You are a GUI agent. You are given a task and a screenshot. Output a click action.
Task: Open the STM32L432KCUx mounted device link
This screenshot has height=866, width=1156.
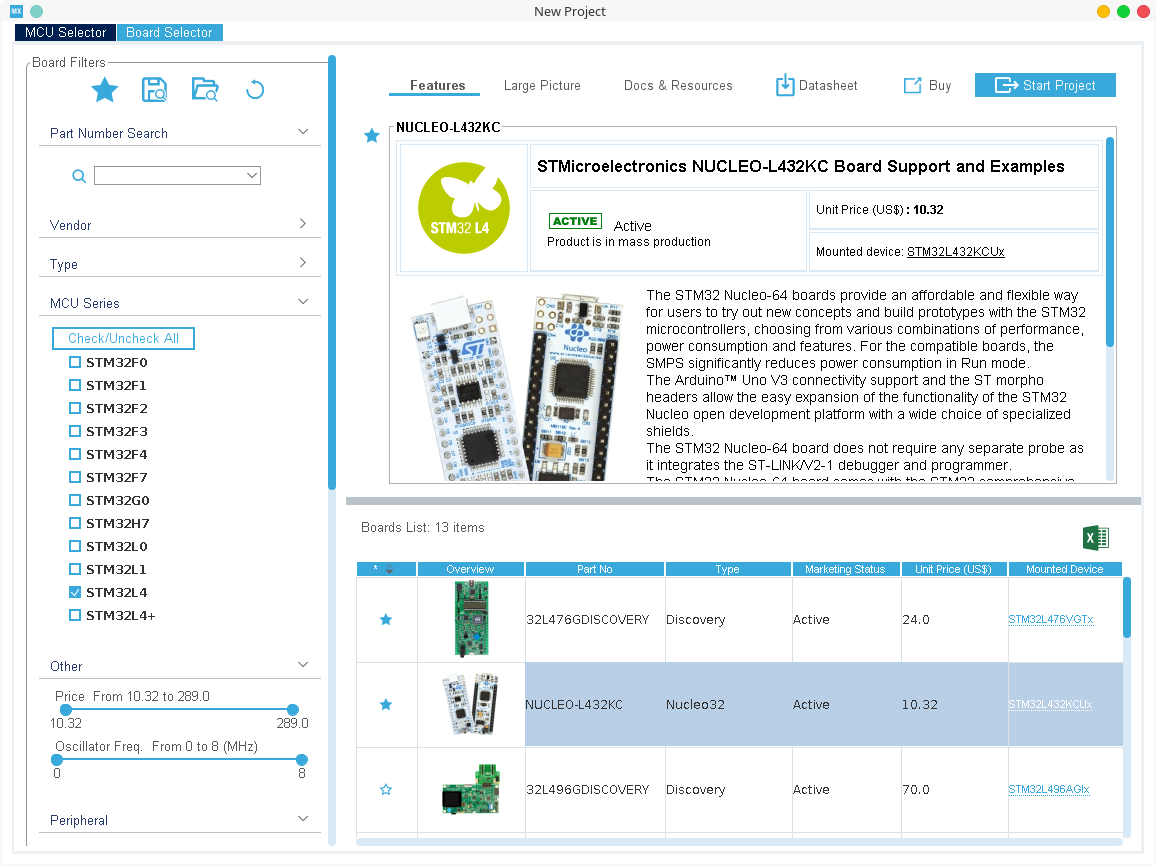[x=955, y=252]
